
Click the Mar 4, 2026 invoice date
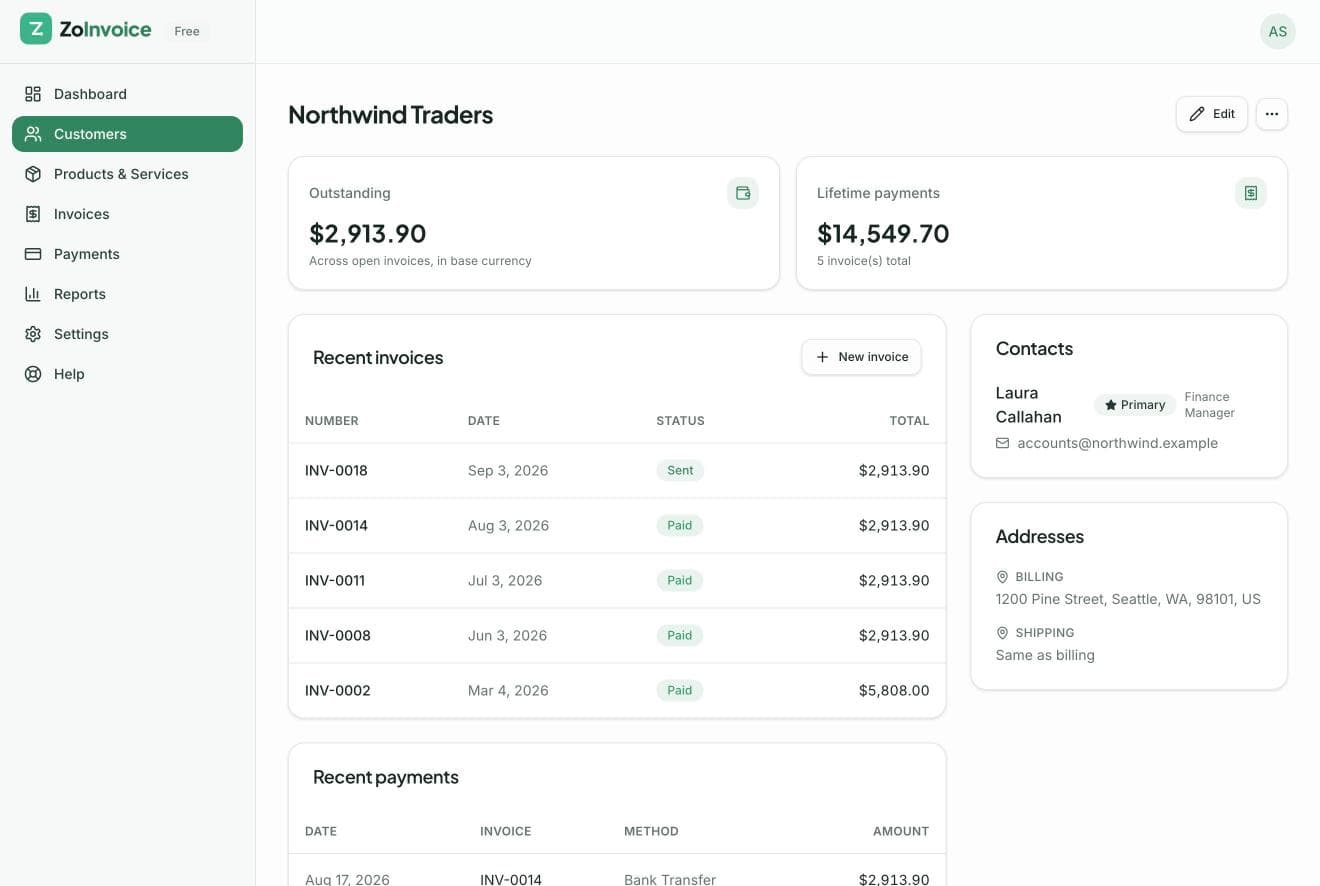tap(508, 690)
